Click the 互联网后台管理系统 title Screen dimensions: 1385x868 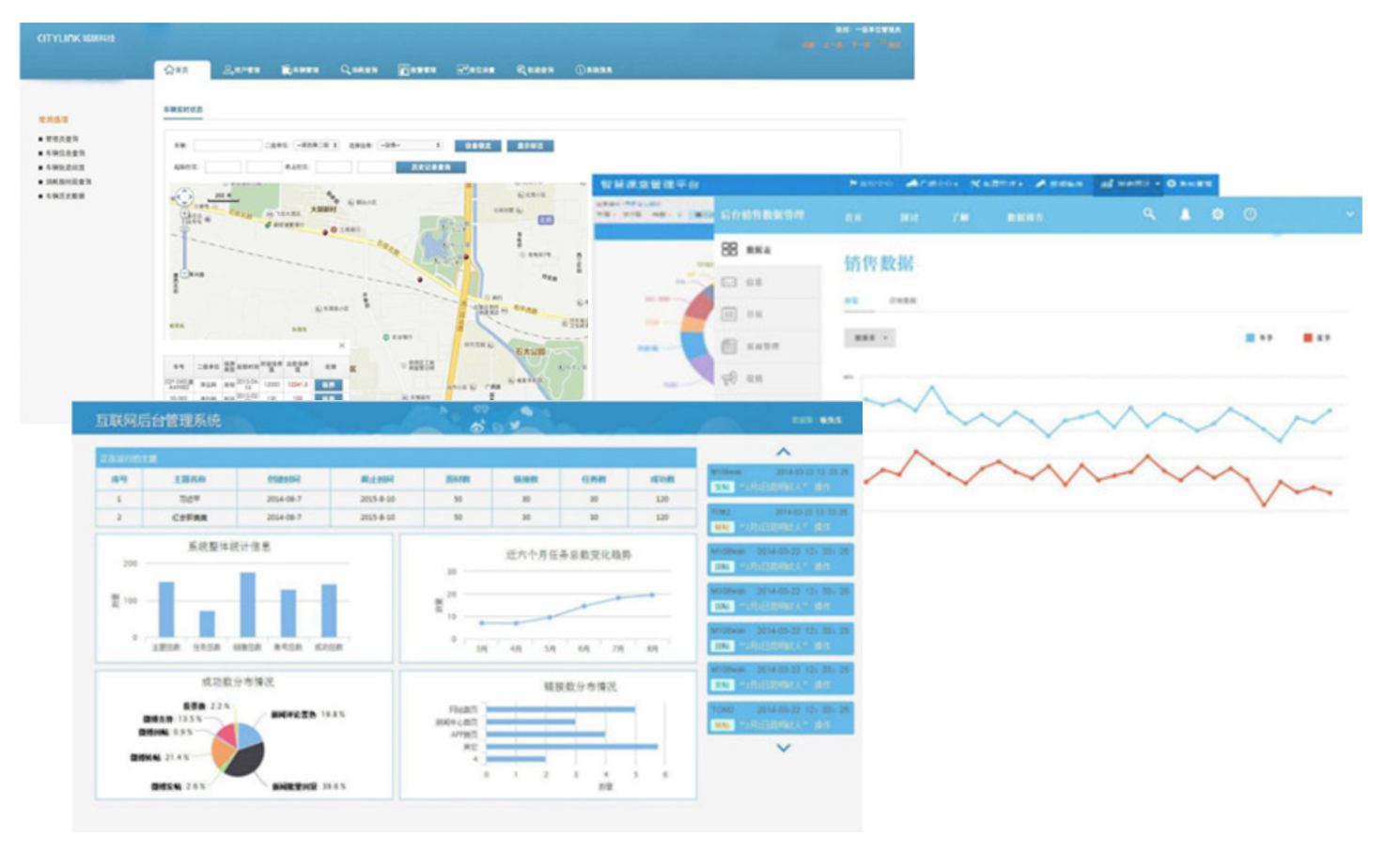158,420
